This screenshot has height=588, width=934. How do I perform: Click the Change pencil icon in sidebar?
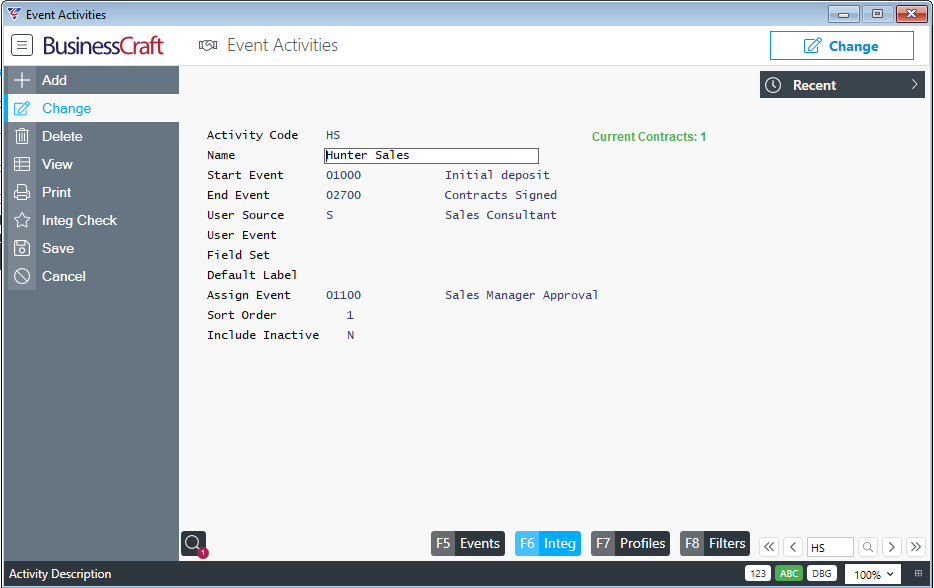(22, 108)
